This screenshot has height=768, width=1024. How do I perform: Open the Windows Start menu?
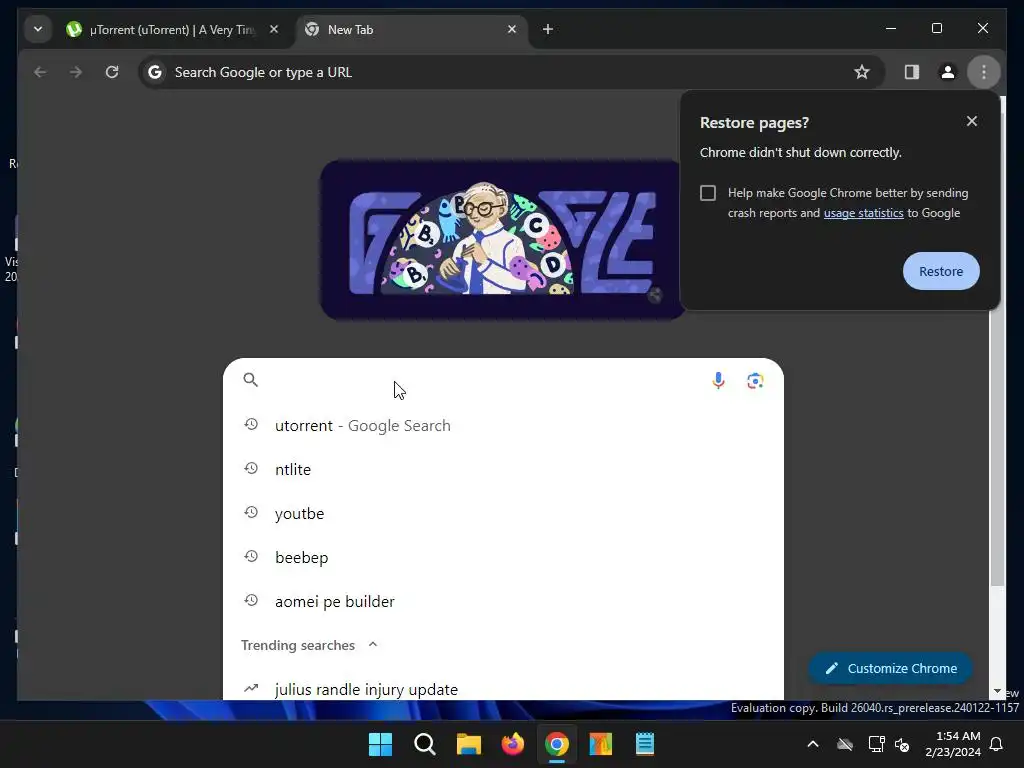tap(380, 744)
